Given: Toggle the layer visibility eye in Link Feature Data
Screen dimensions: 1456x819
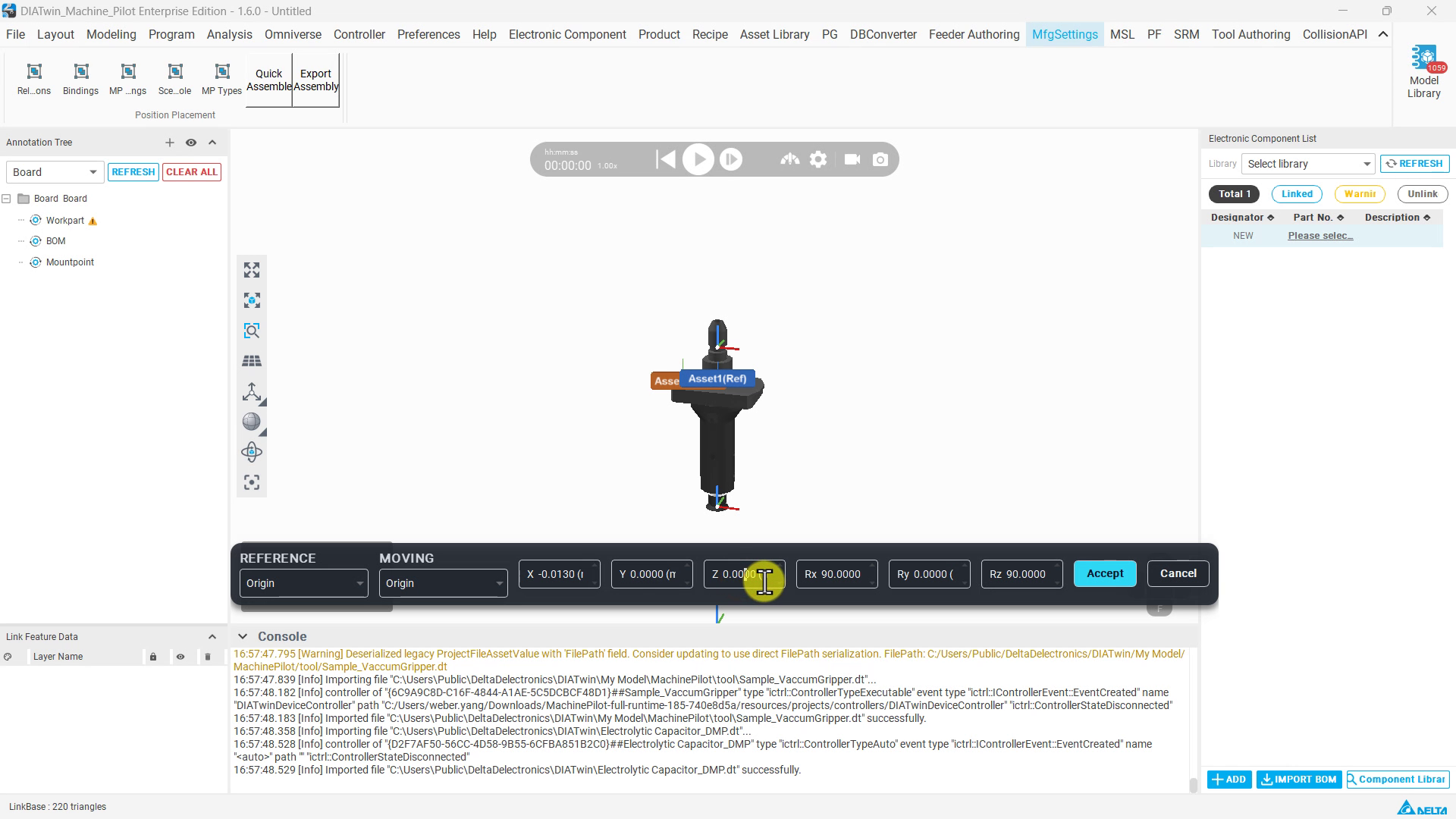Looking at the screenshot, I should (x=180, y=657).
